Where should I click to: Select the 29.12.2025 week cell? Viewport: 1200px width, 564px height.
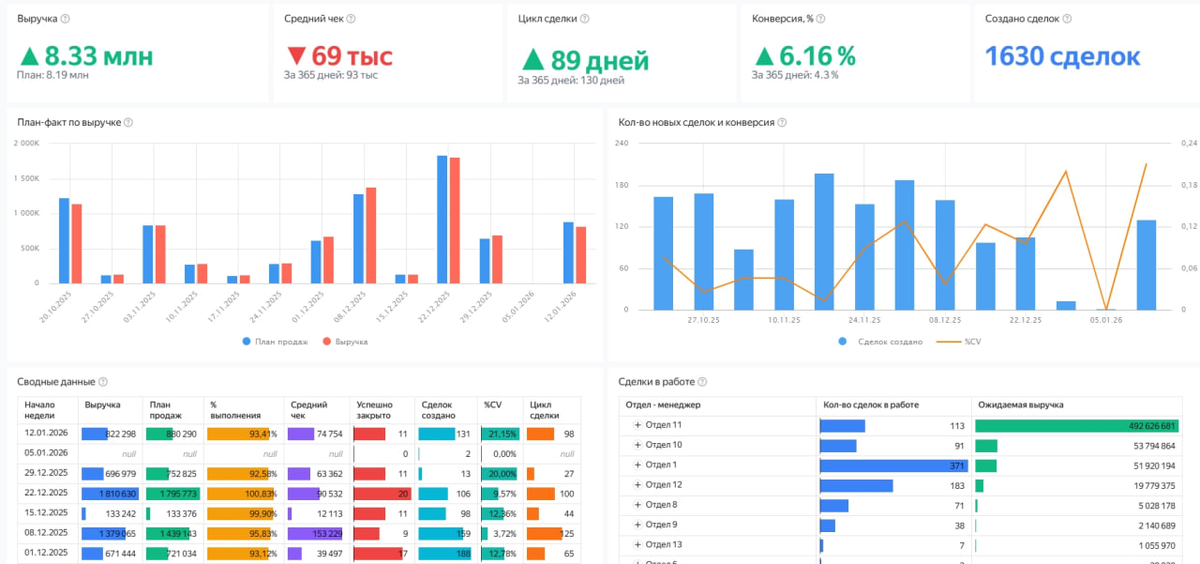pos(49,474)
